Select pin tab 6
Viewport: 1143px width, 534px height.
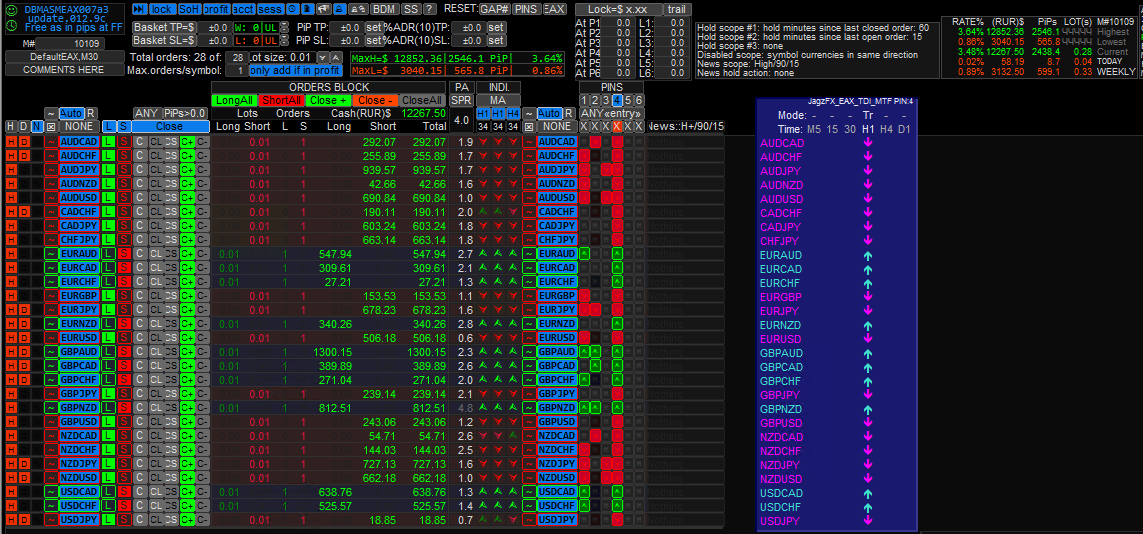(x=639, y=100)
